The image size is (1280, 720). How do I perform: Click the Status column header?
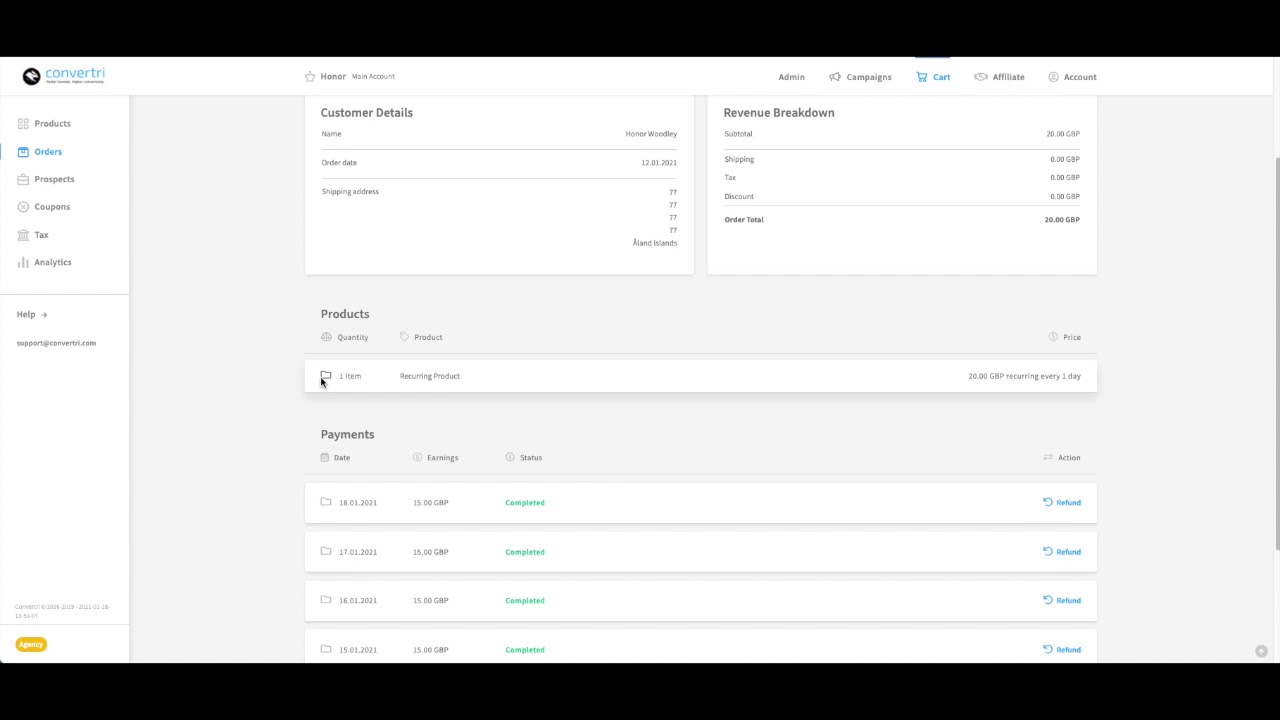[x=524, y=458]
